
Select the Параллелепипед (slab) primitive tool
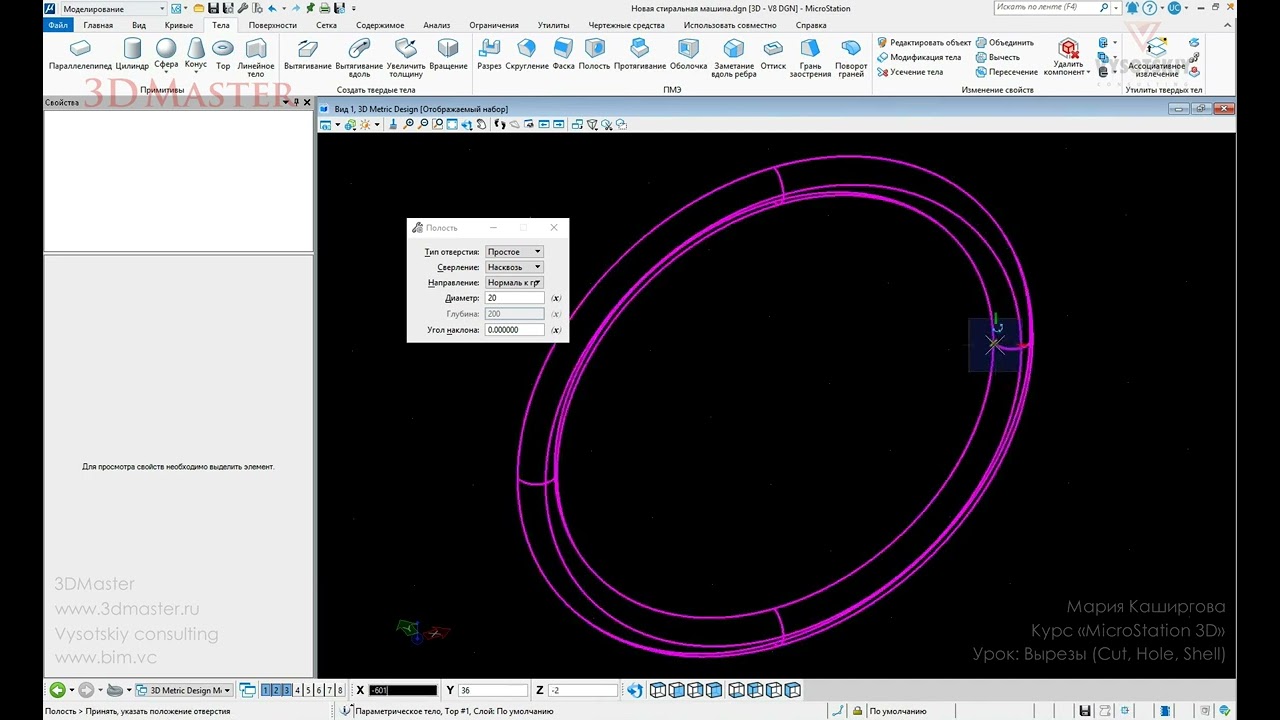point(80,55)
